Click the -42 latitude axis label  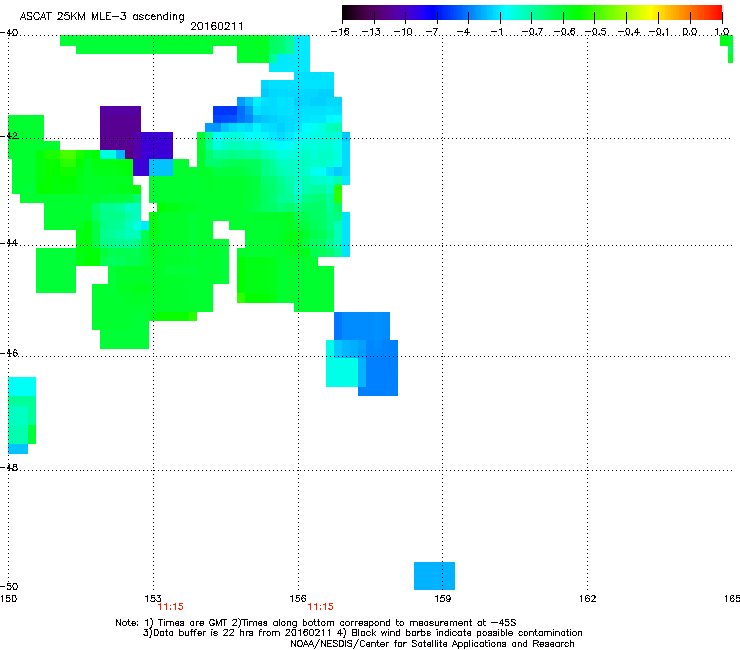(9, 136)
